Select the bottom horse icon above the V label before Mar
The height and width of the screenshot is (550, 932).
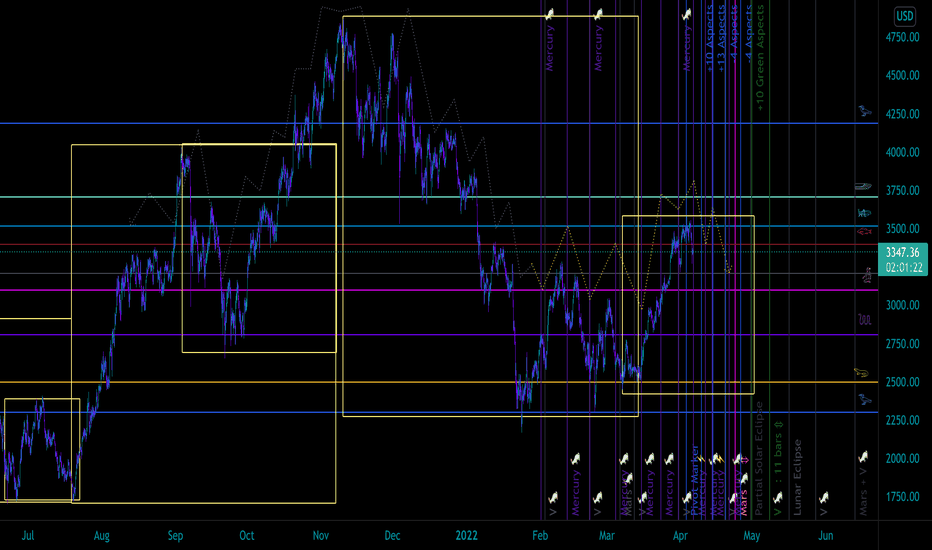coord(597,497)
